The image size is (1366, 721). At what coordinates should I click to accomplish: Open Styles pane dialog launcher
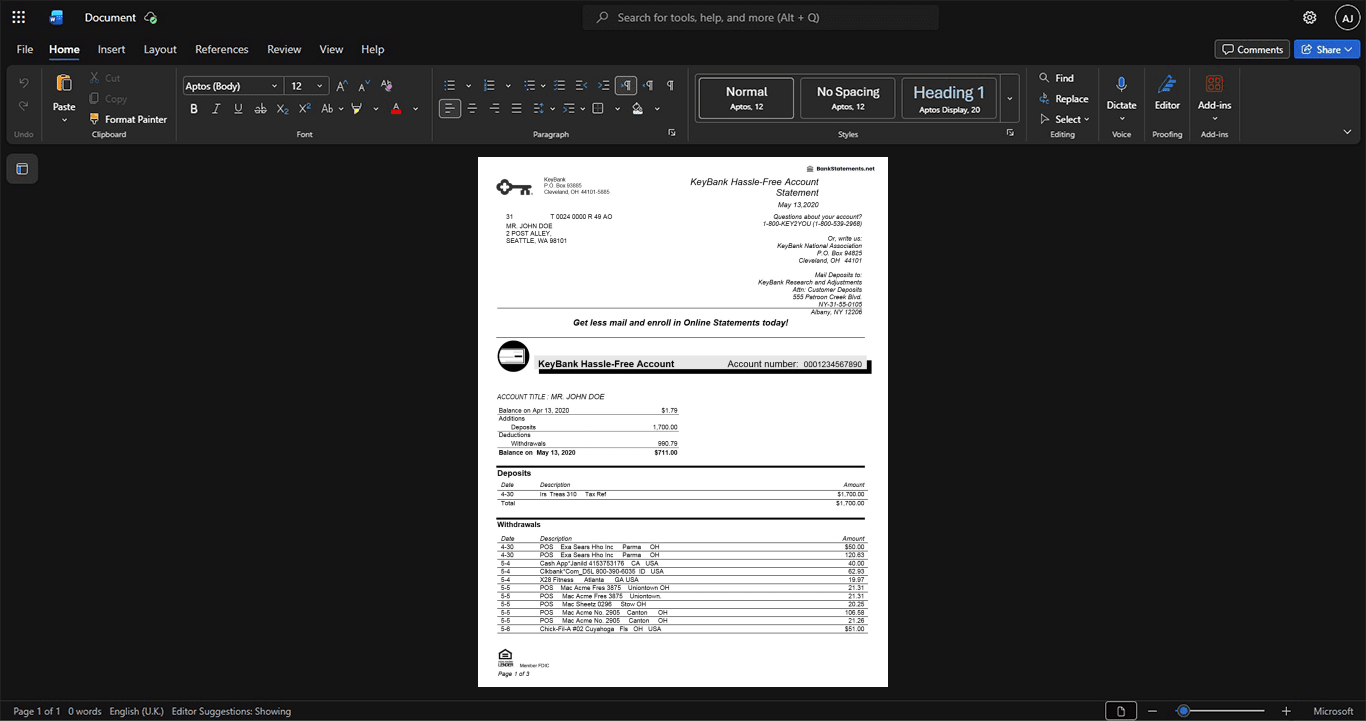tap(1010, 133)
